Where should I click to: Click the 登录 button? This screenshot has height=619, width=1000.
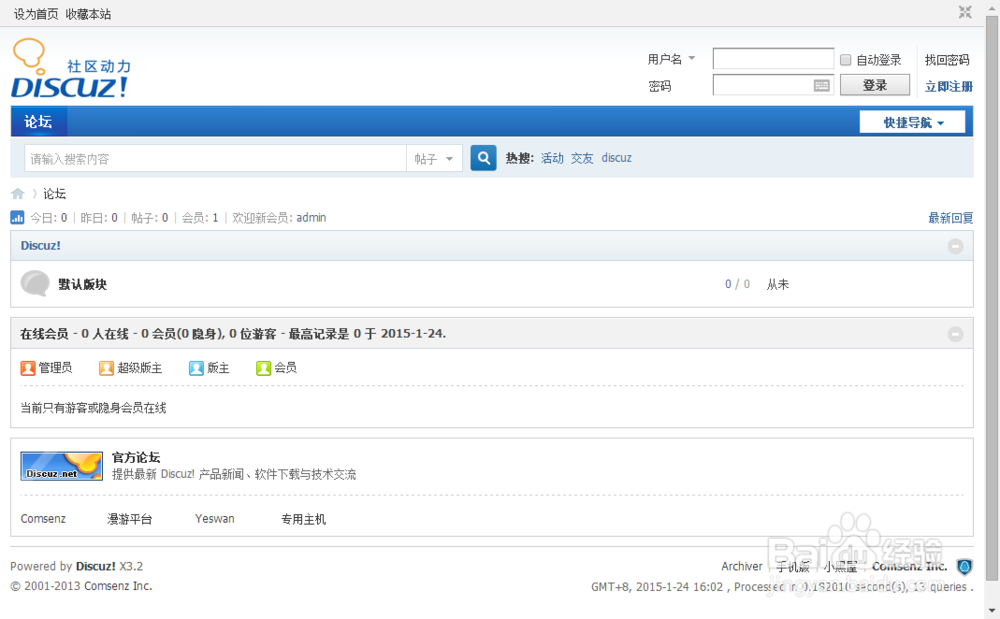(874, 85)
